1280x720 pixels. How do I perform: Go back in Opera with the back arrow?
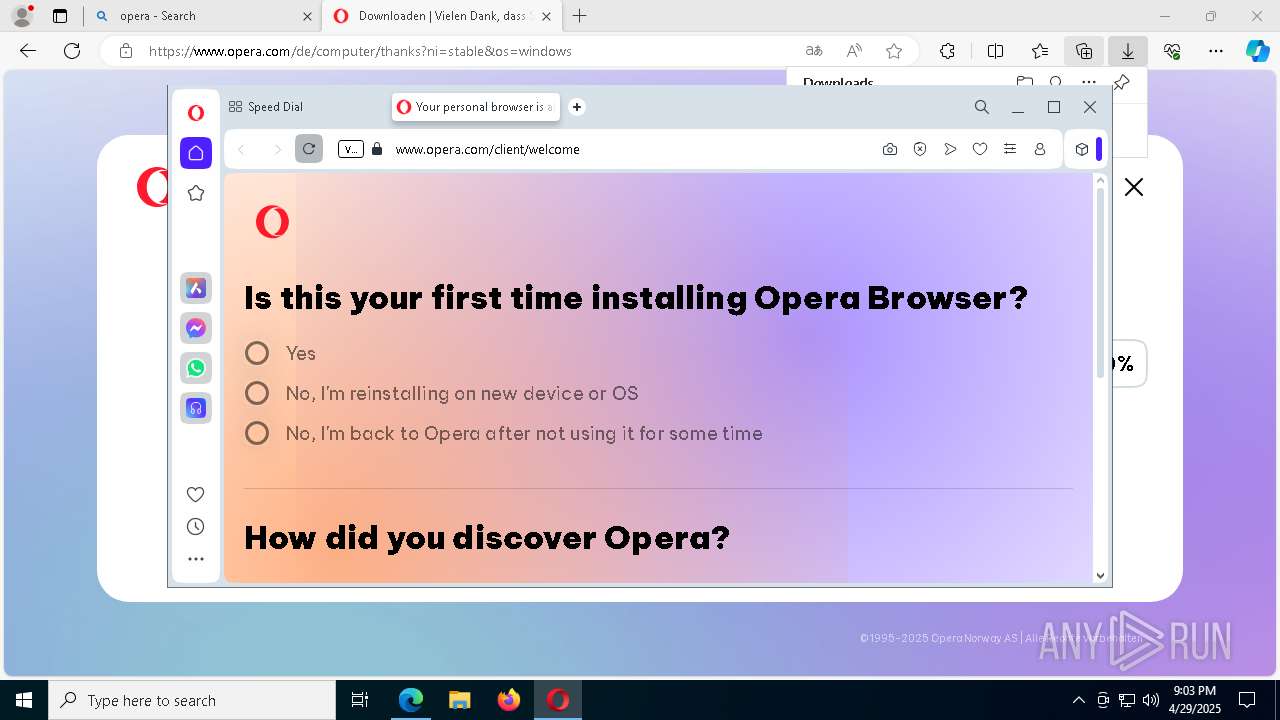click(241, 149)
